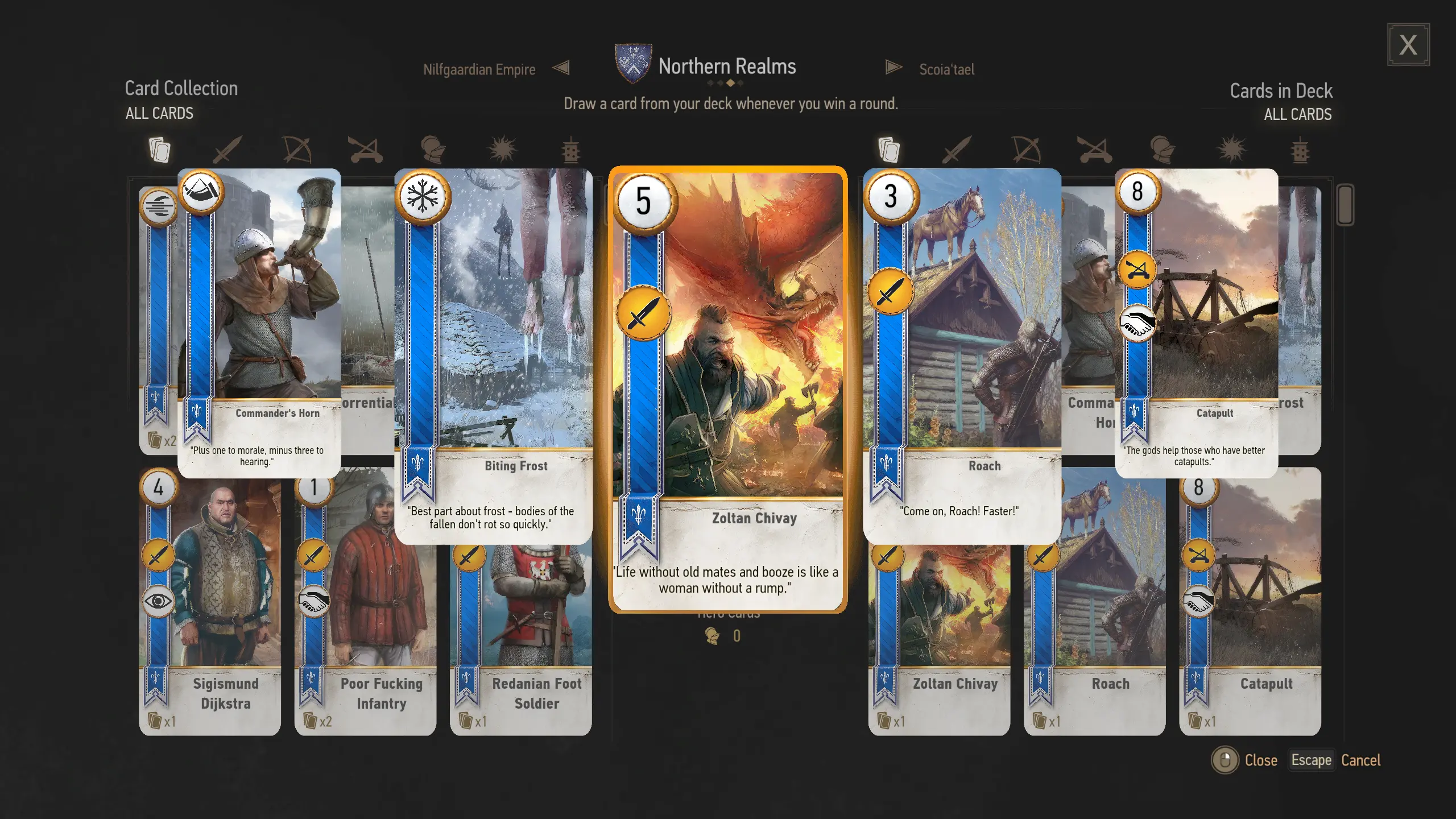Image resolution: width=1456 pixels, height=819 pixels.
Task: Navigate to Scoia'tael faction tab
Action: 945,68
